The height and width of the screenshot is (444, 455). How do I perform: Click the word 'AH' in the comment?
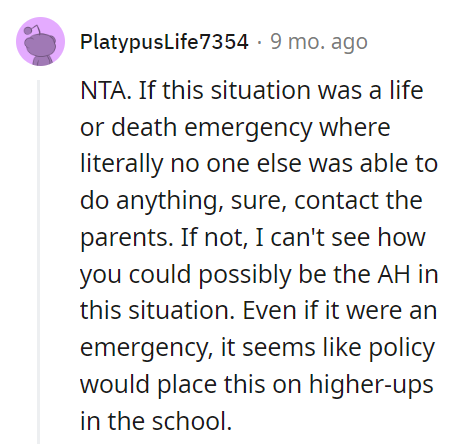click(x=393, y=274)
